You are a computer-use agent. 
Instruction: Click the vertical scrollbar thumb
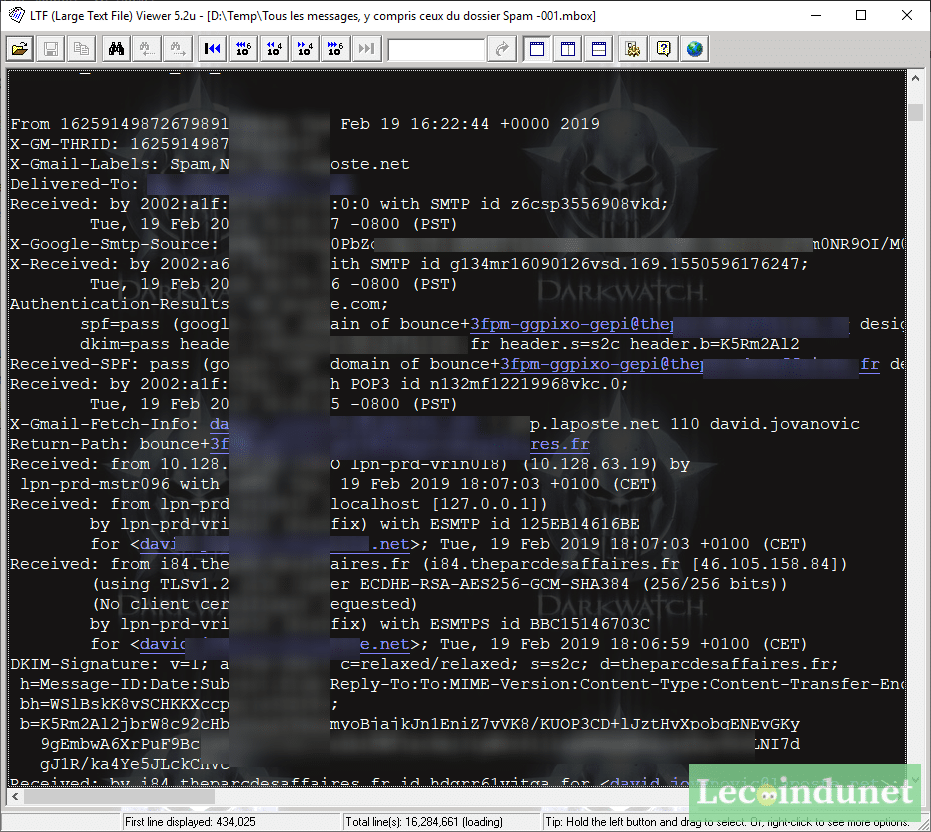(916, 112)
